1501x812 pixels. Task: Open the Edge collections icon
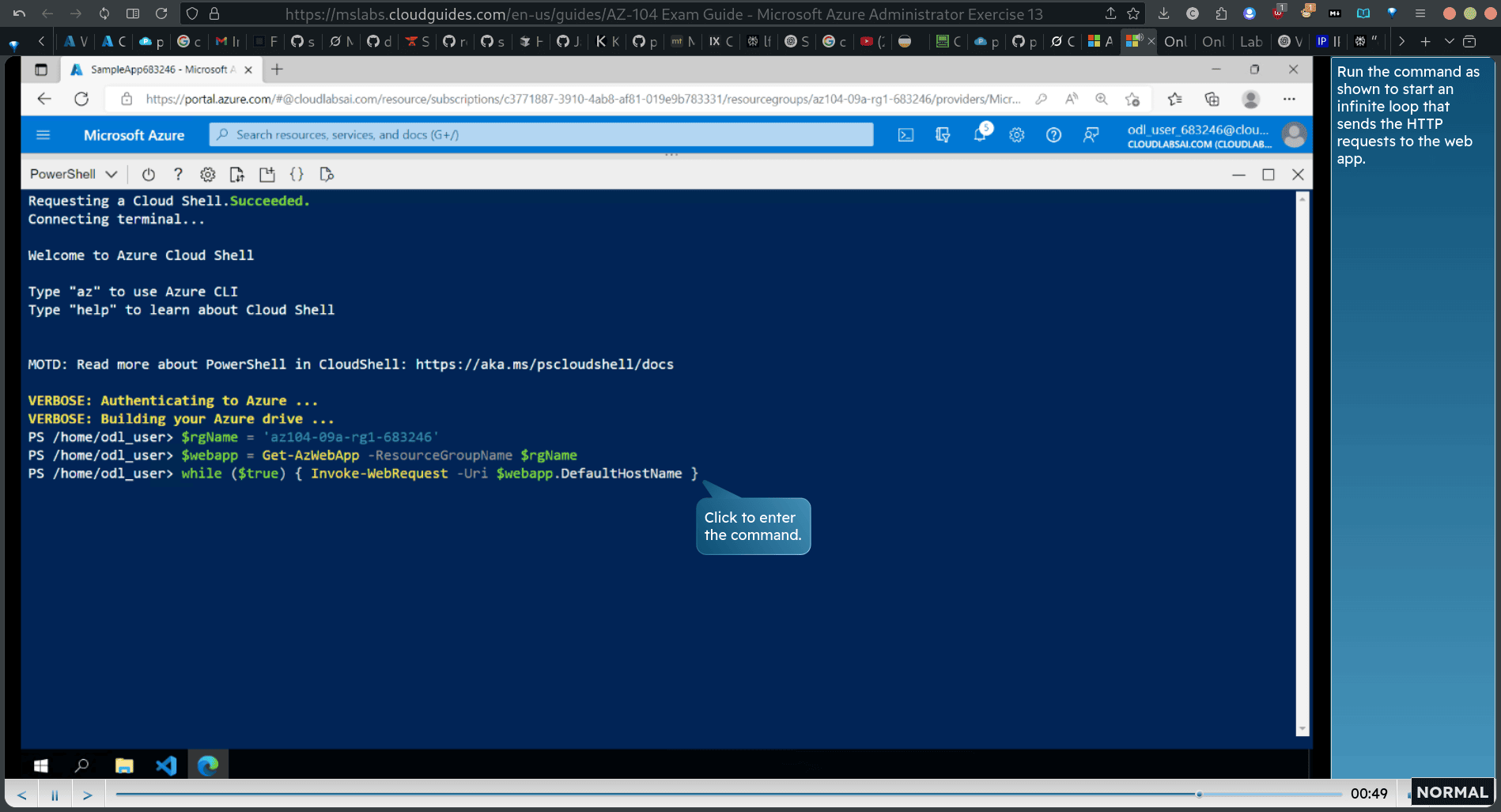pyautogui.click(x=1212, y=99)
